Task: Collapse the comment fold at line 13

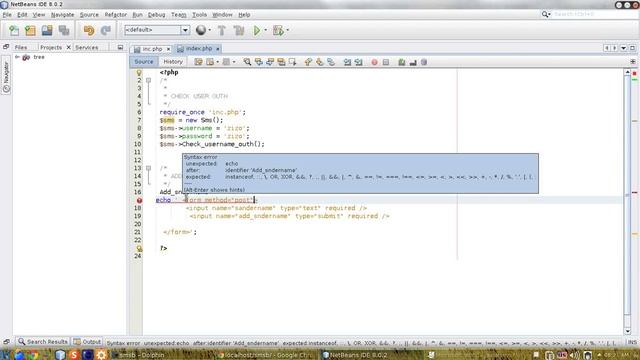Action: (149, 168)
